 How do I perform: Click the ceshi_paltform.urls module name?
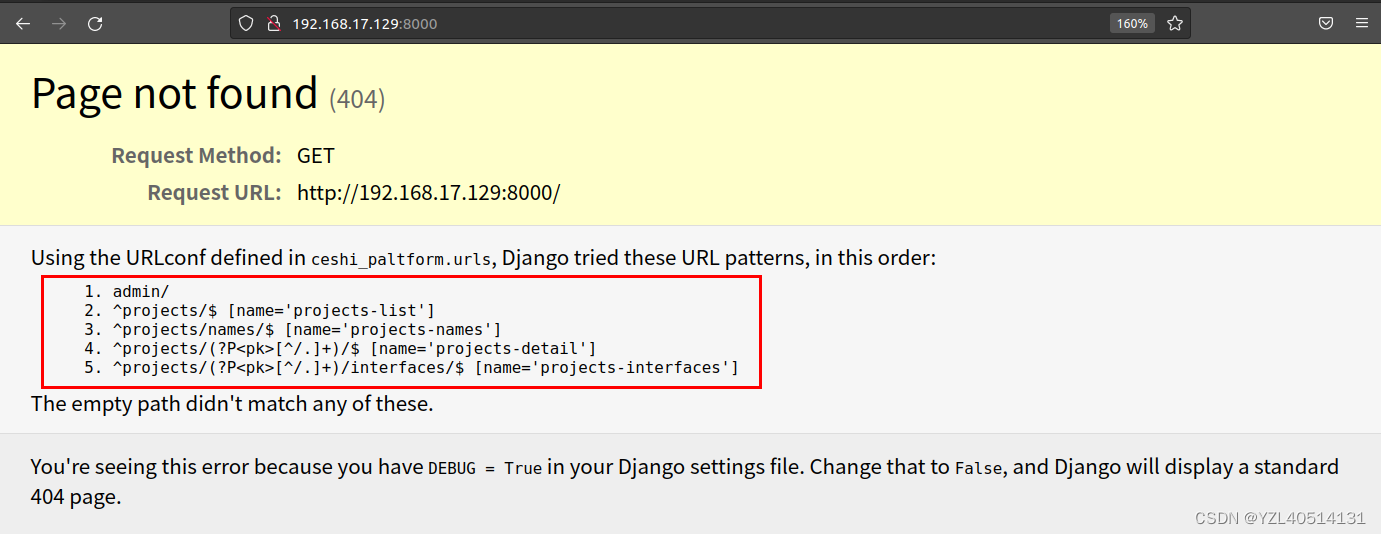401,259
